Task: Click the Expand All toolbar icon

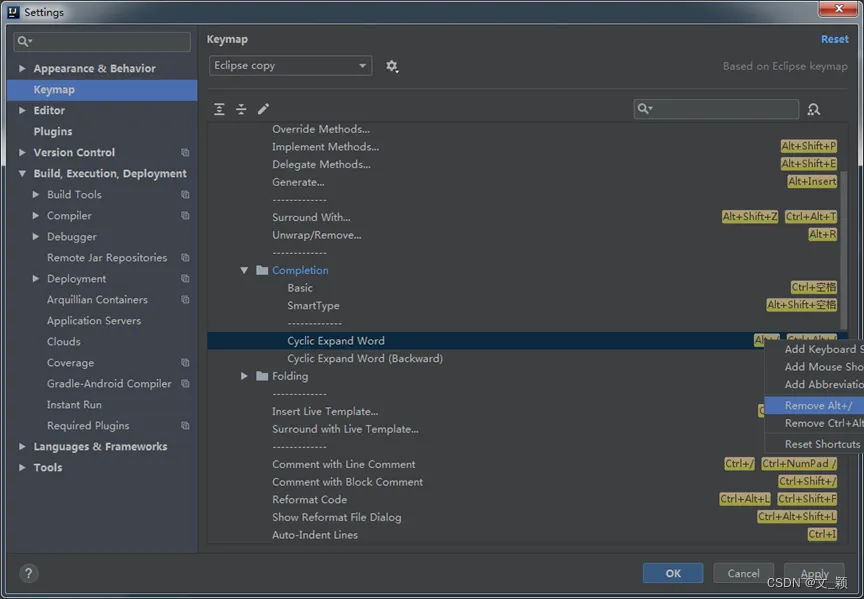Action: click(x=220, y=109)
